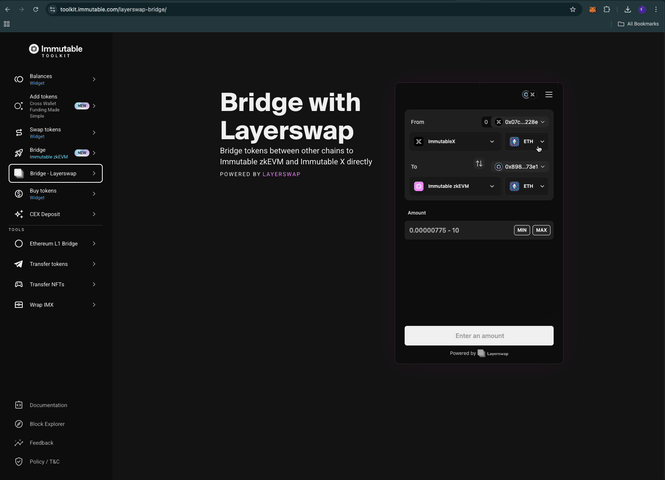Click the Powered by Layerswap footer logo

tap(493, 353)
